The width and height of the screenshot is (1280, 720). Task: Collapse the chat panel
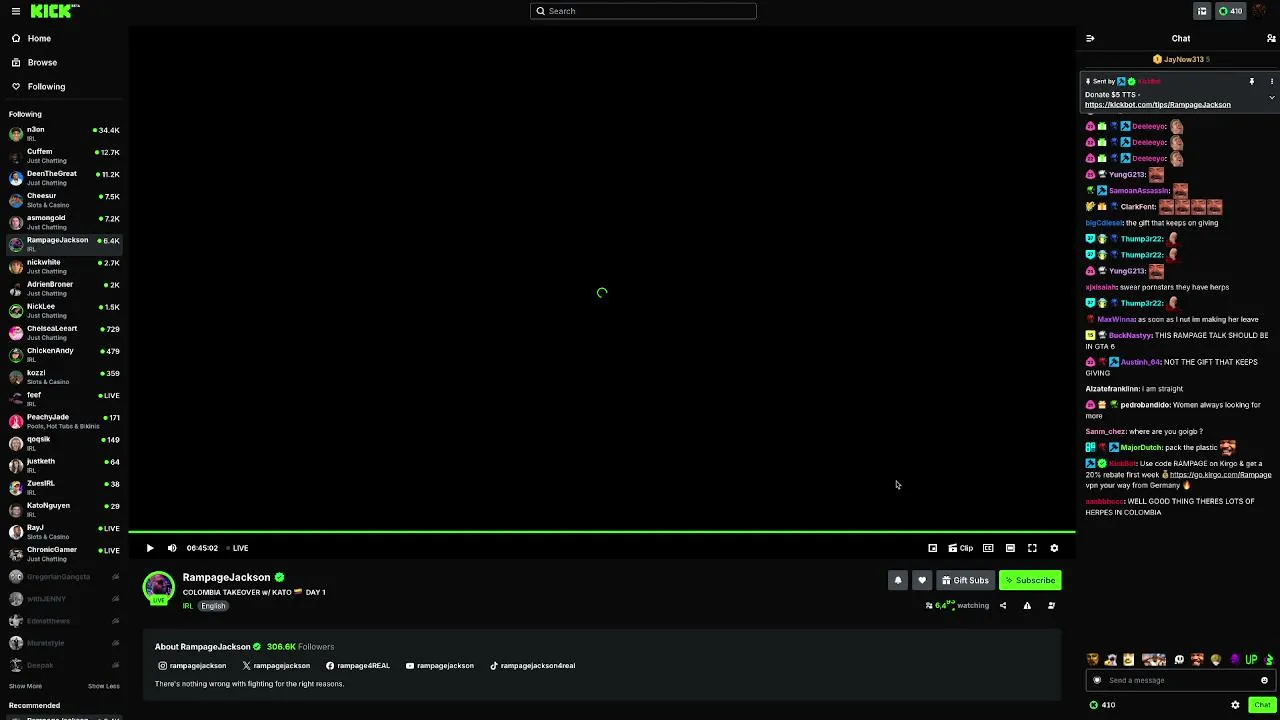[x=1090, y=38]
